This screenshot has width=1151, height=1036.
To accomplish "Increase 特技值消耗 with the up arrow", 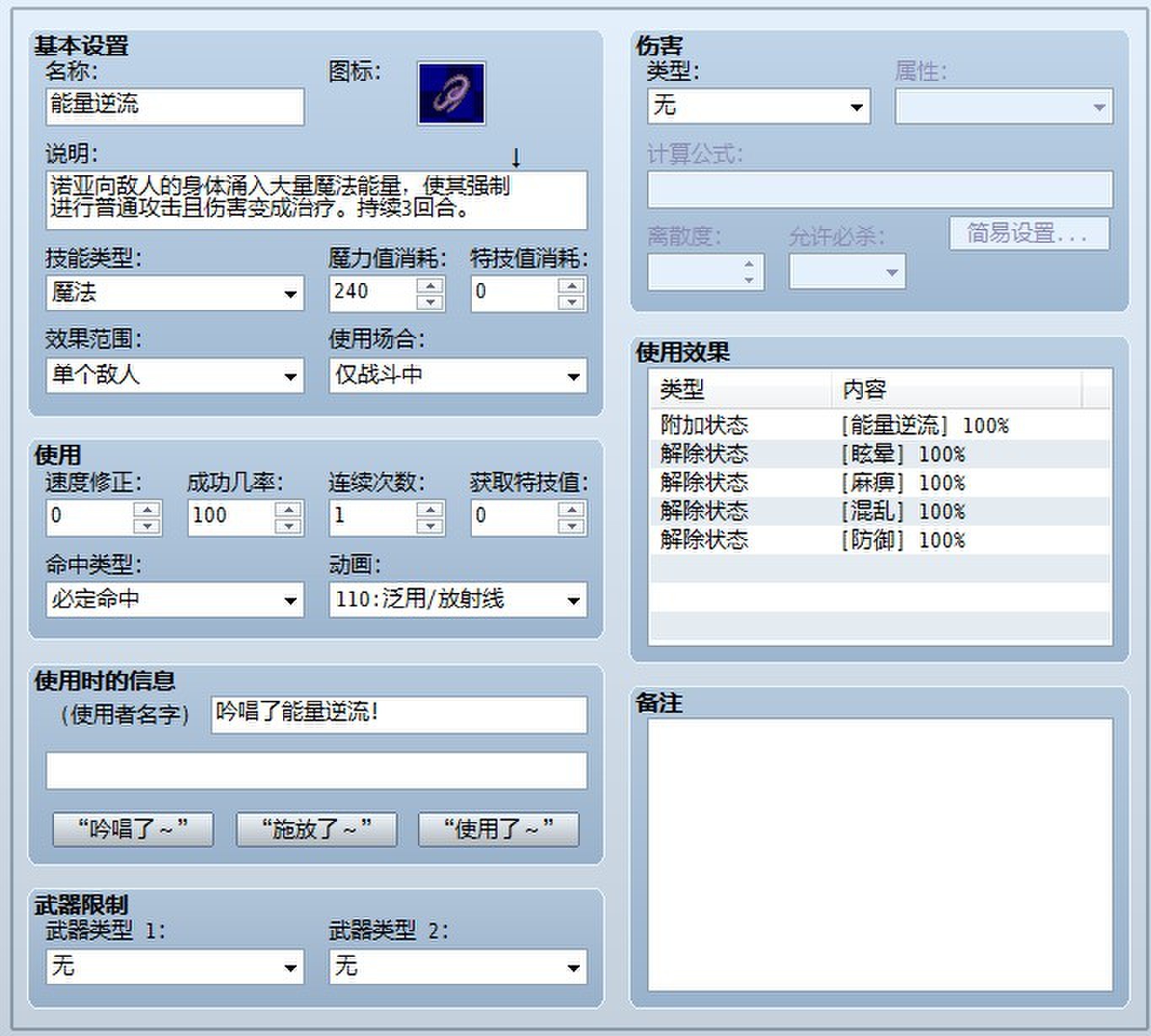I will coord(571,285).
